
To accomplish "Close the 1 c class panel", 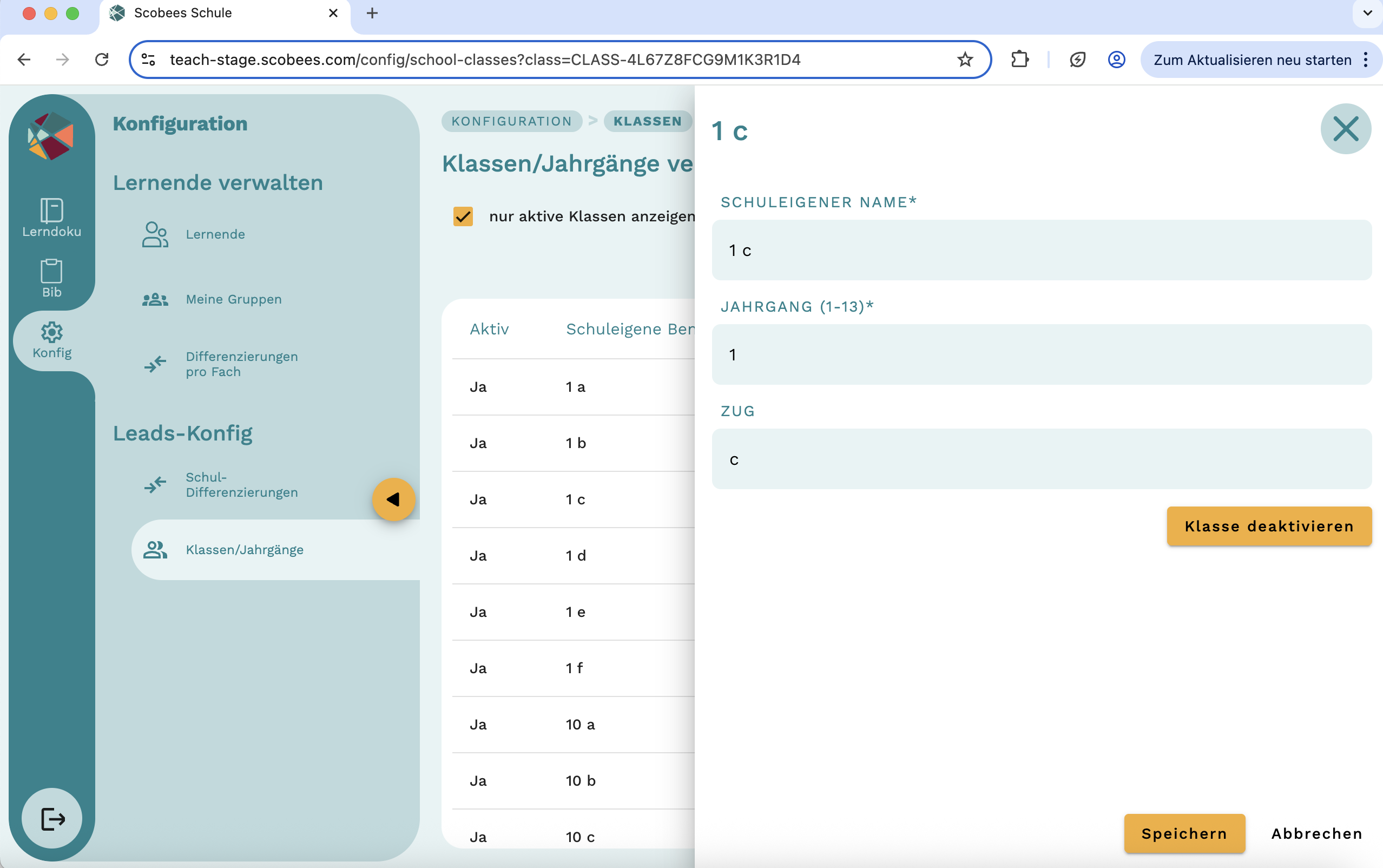I will coord(1345,129).
